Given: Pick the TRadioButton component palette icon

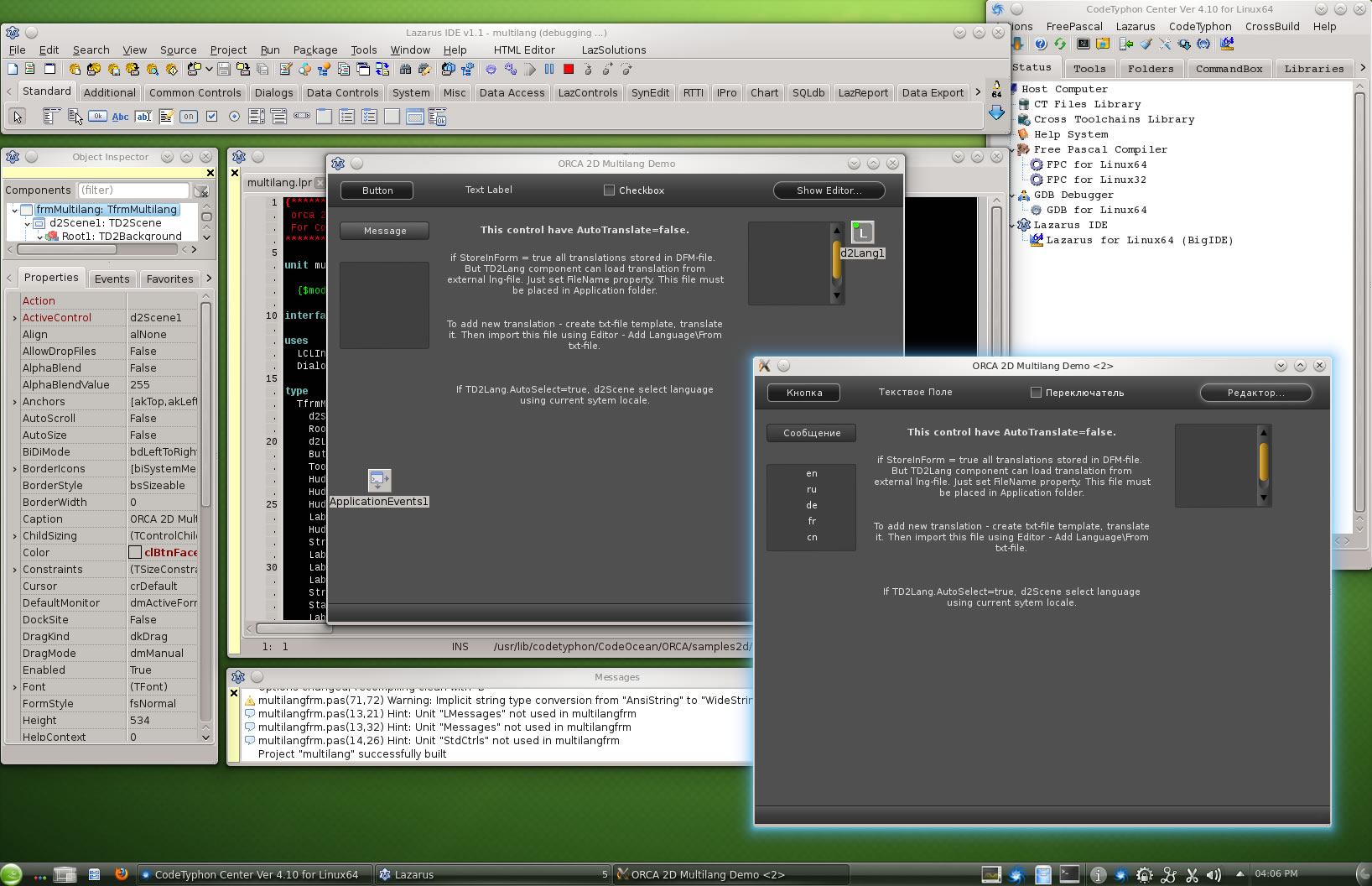Looking at the screenshot, I should coord(234,117).
